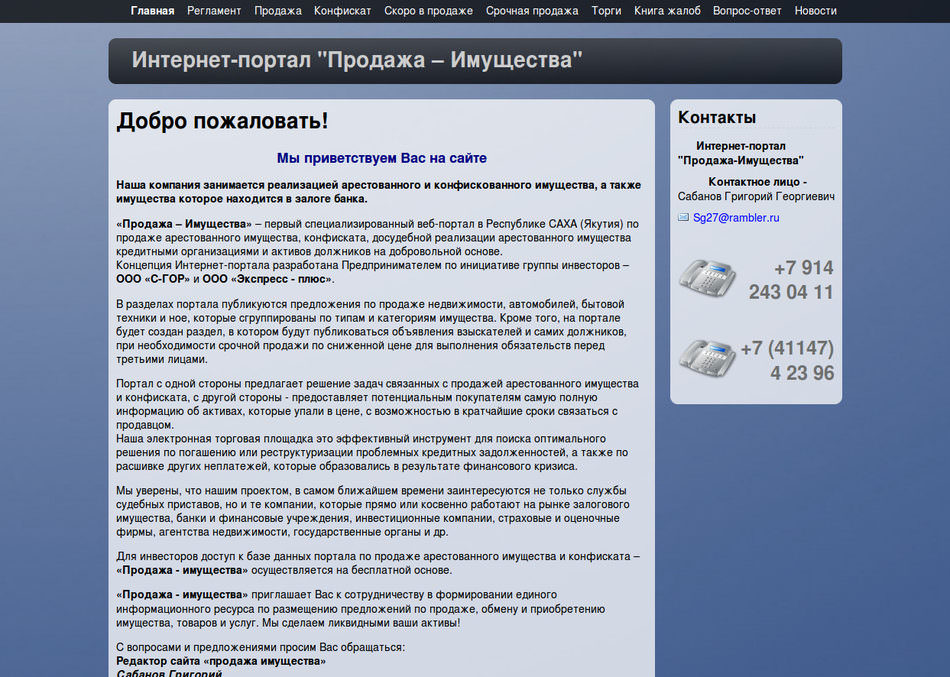The width and height of the screenshot is (950, 677).
Task: Open the Книга жалоб page
Action: click(x=667, y=11)
